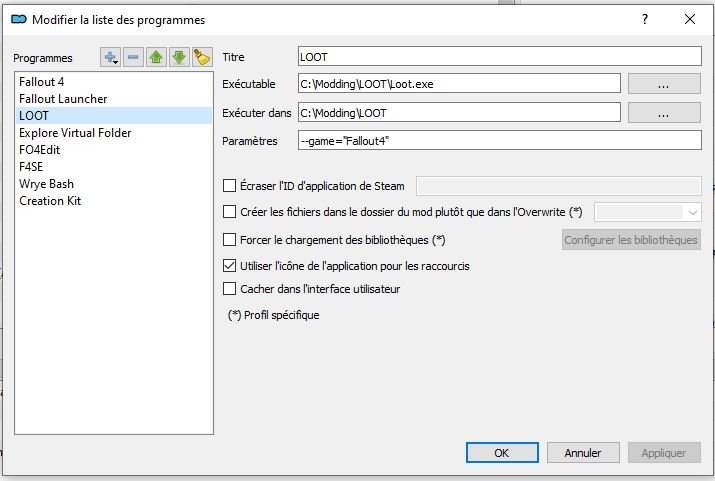Click the broom icon to reset the list
Viewport: 715px width, 481px height.
pos(200,58)
